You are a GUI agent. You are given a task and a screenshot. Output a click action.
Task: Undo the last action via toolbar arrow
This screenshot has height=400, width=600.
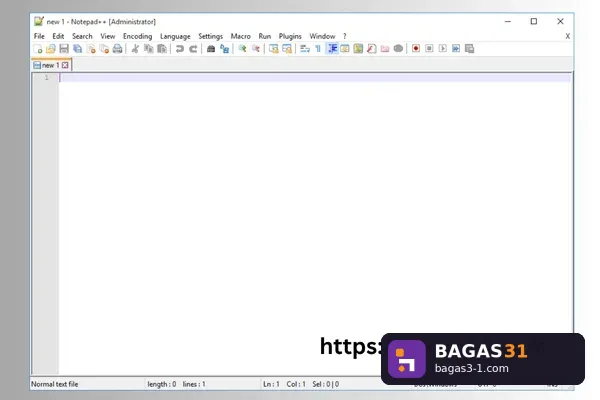(179, 49)
